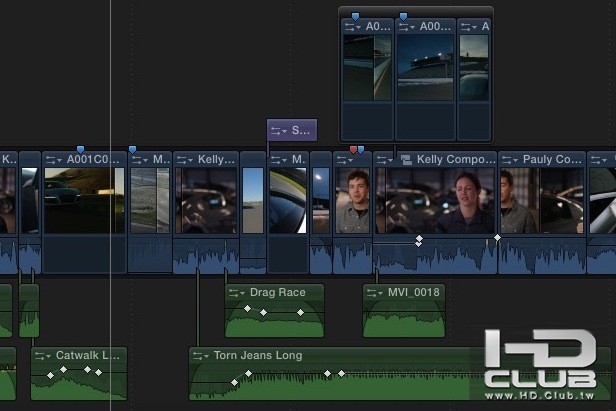Click the Torn Jeans Long clip name
This screenshot has height=411, width=616.
click(x=258, y=356)
